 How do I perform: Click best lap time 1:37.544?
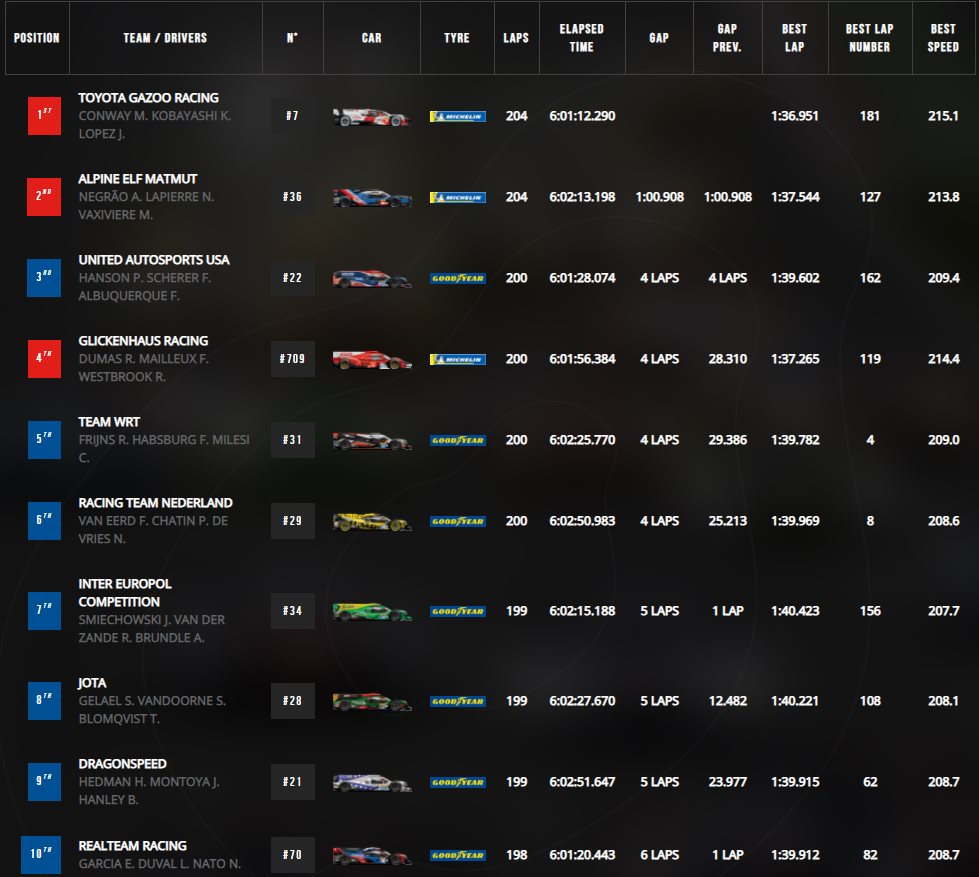[x=795, y=197]
